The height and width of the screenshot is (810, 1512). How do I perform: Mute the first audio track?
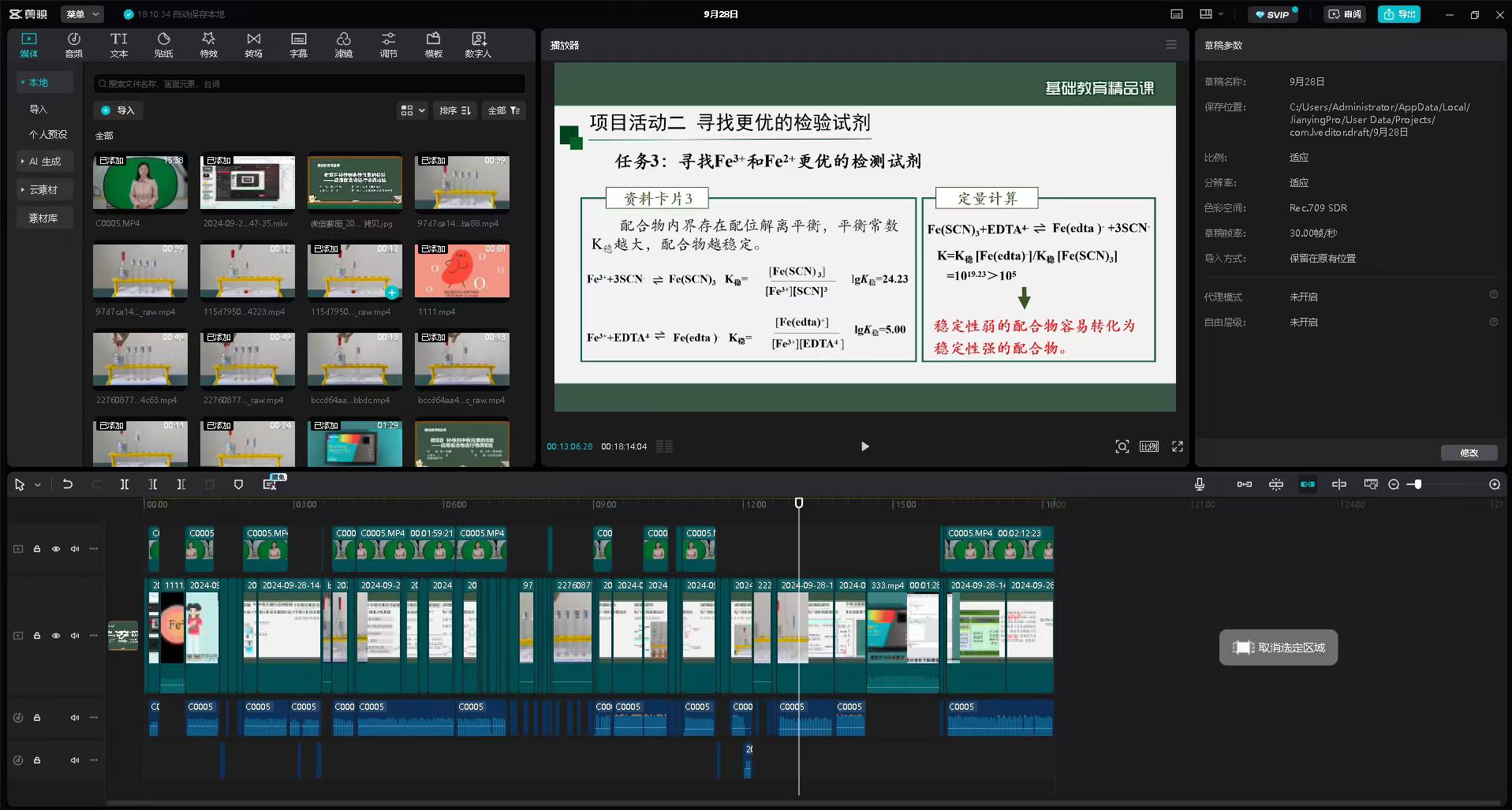click(75, 718)
